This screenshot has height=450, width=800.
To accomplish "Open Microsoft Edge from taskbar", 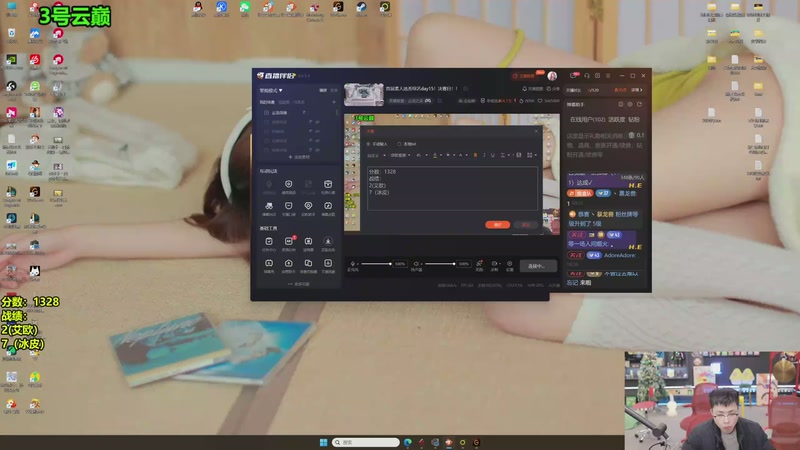I will [408, 442].
